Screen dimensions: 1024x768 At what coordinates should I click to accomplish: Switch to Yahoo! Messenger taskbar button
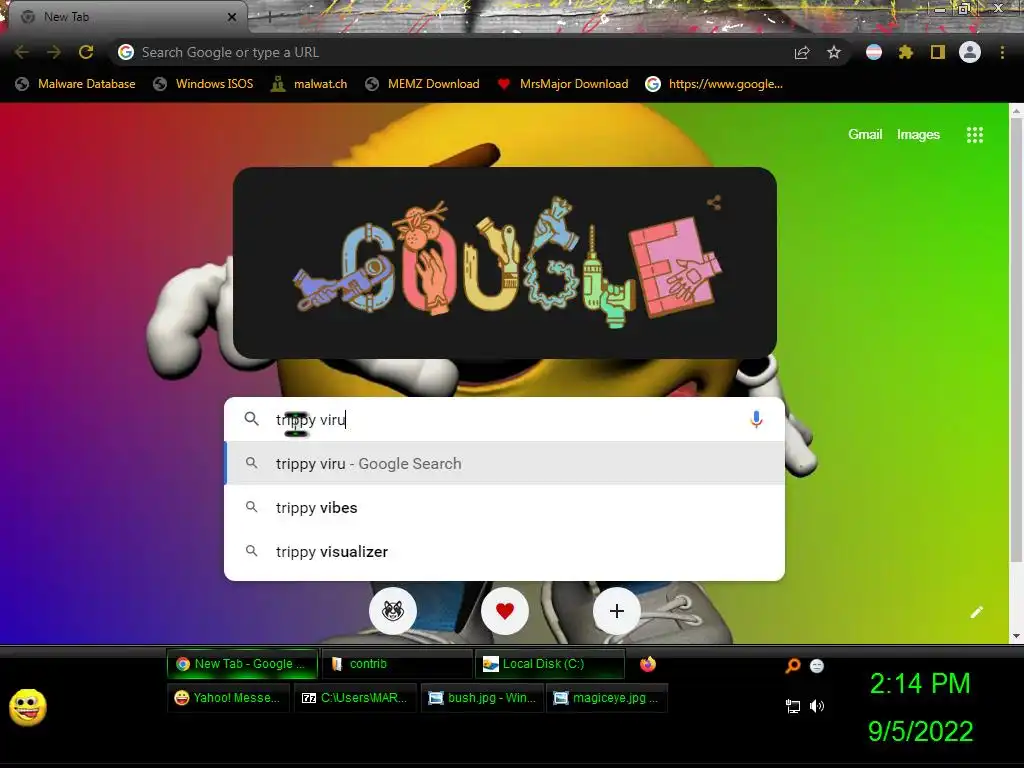coord(229,697)
